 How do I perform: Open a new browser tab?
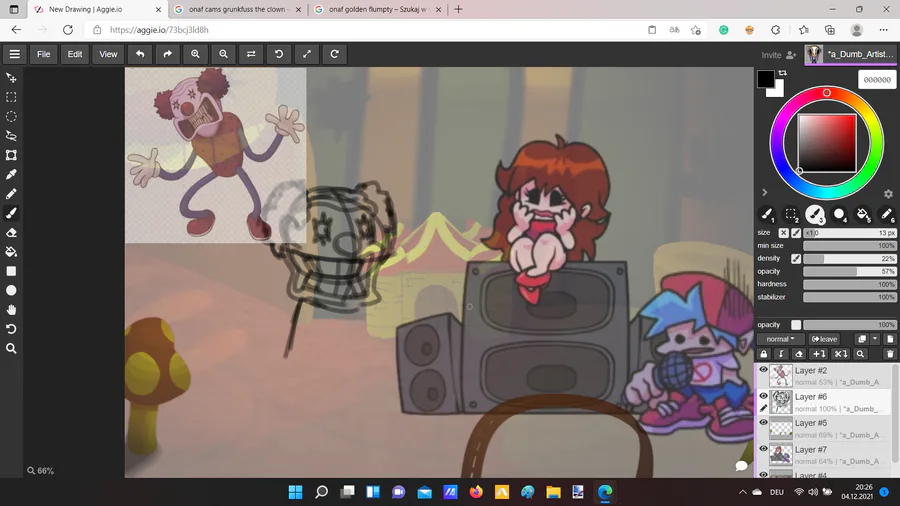(x=458, y=9)
